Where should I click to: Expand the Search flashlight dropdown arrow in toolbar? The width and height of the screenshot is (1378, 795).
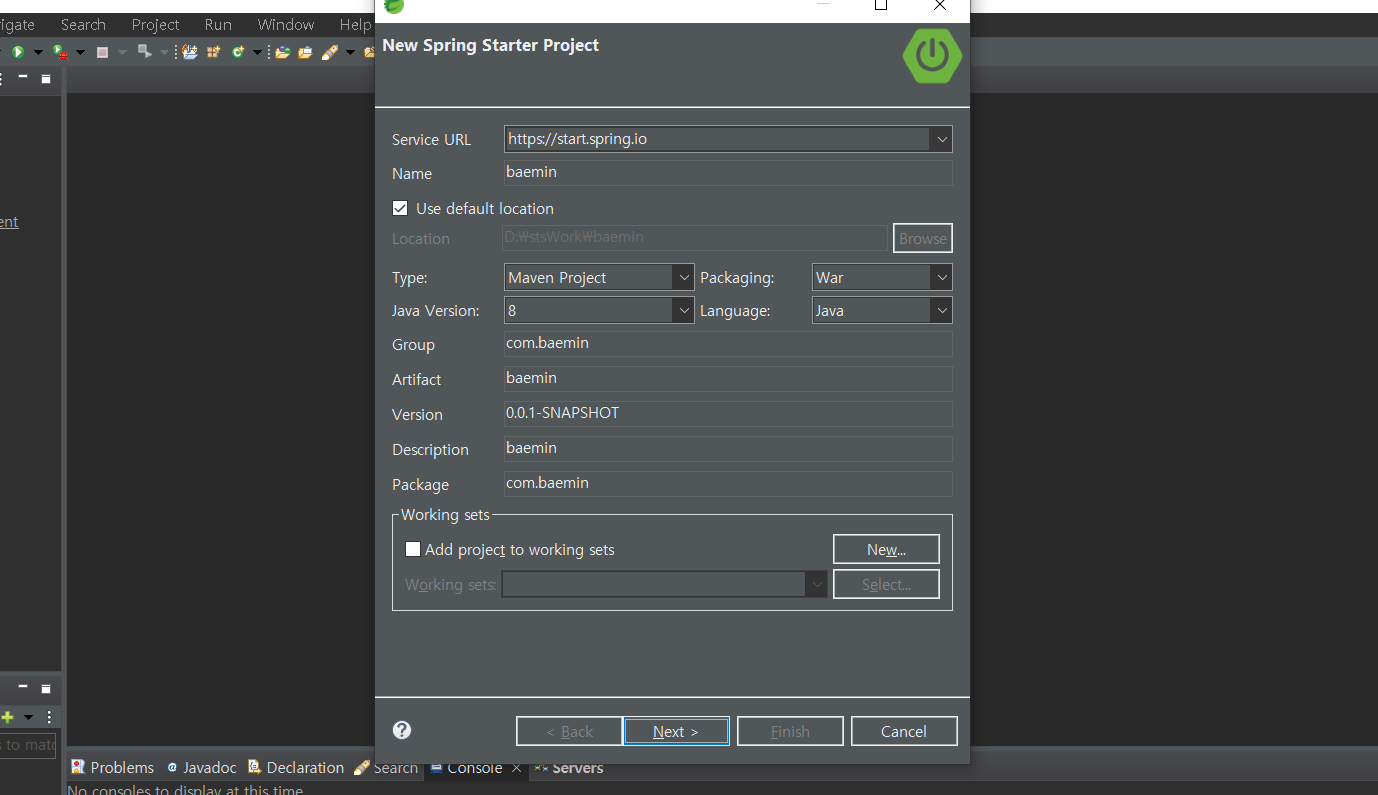pyautogui.click(x=350, y=52)
